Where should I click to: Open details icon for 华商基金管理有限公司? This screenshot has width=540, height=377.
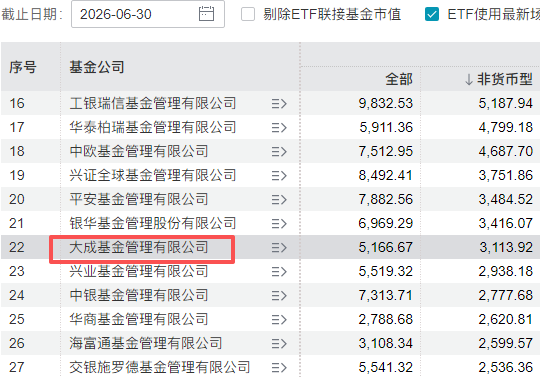[279, 319]
